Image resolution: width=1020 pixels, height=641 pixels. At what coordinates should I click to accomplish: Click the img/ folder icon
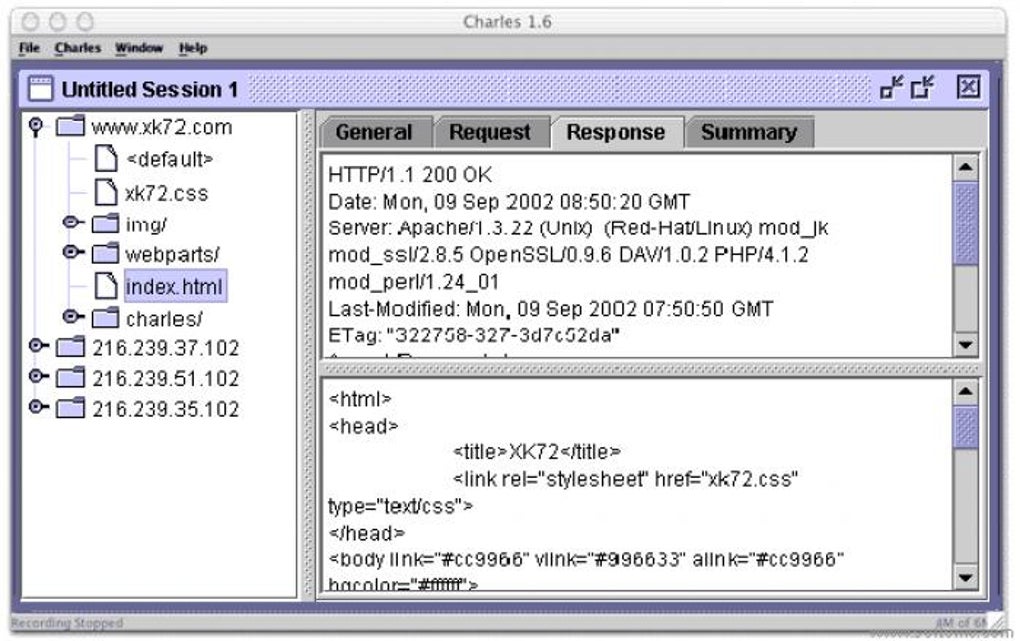[x=105, y=224]
